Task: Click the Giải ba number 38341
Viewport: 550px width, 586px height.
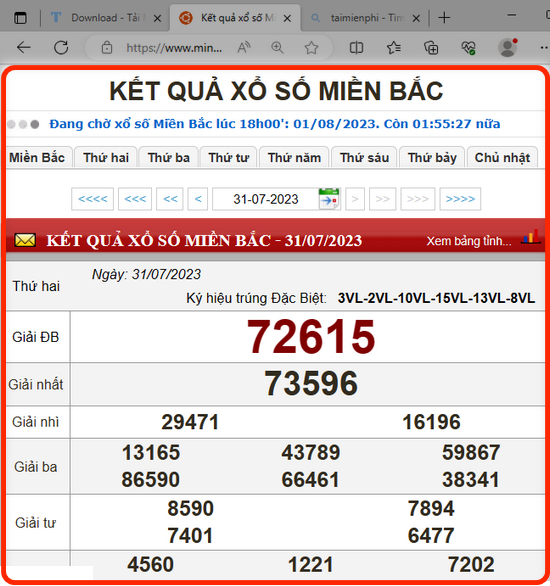Action: click(x=471, y=479)
